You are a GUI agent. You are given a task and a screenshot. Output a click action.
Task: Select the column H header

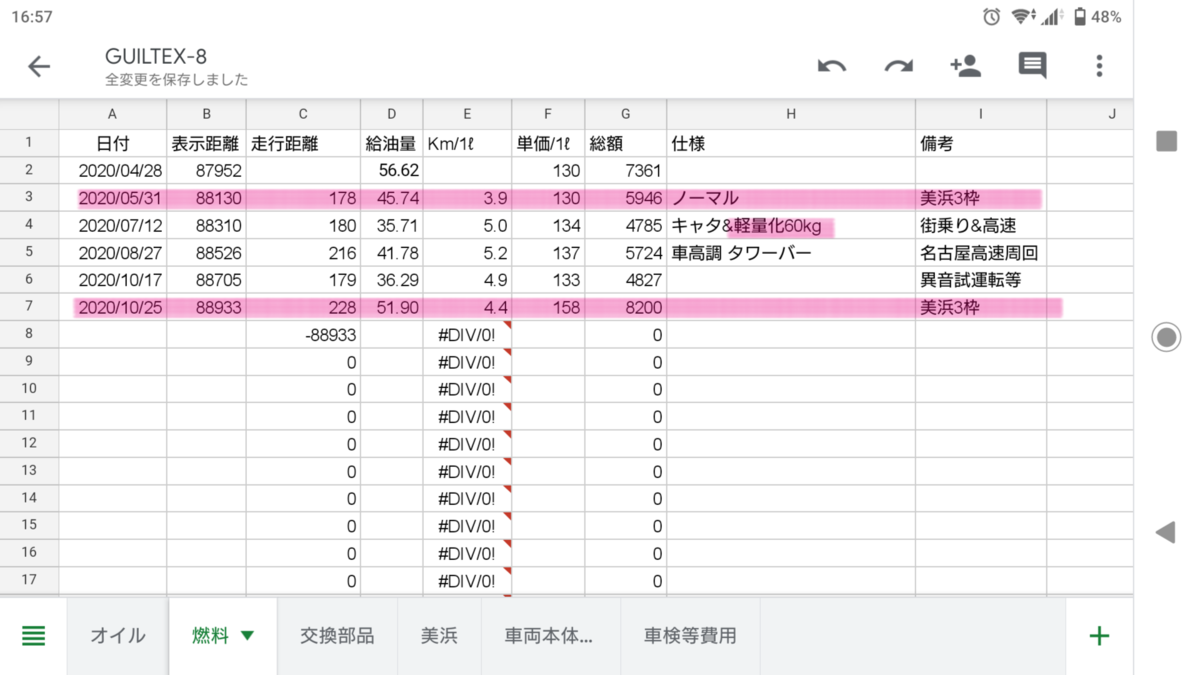791,114
